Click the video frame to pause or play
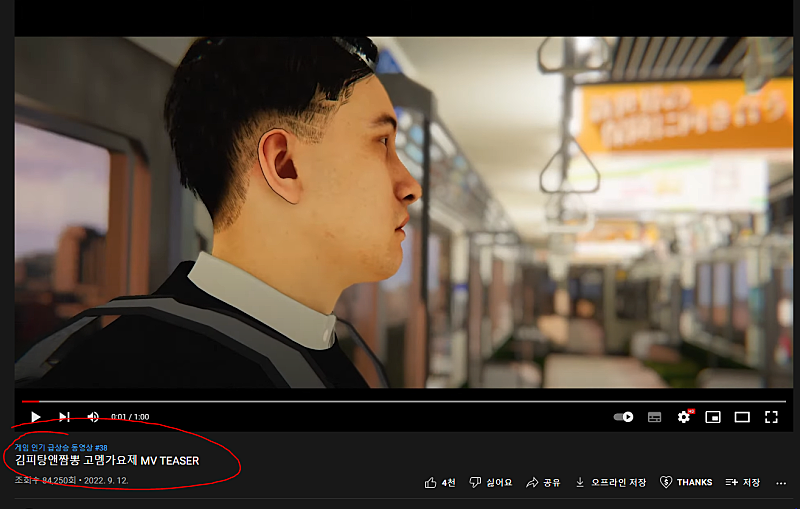Screen dimensions: 800x509 404,212
